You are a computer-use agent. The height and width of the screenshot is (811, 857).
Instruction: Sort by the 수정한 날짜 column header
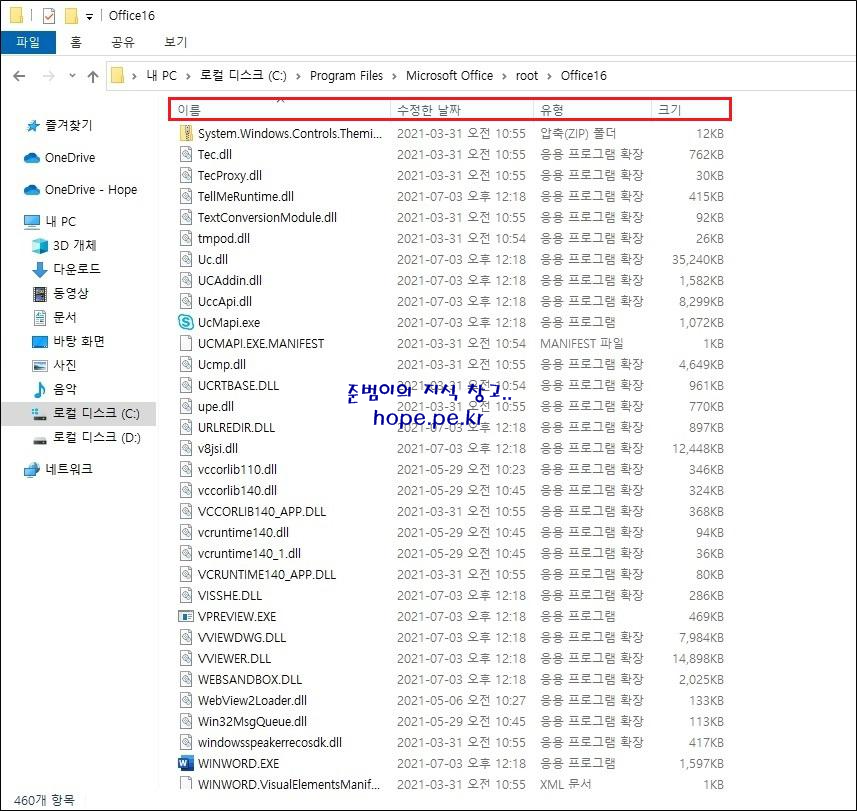click(462, 110)
